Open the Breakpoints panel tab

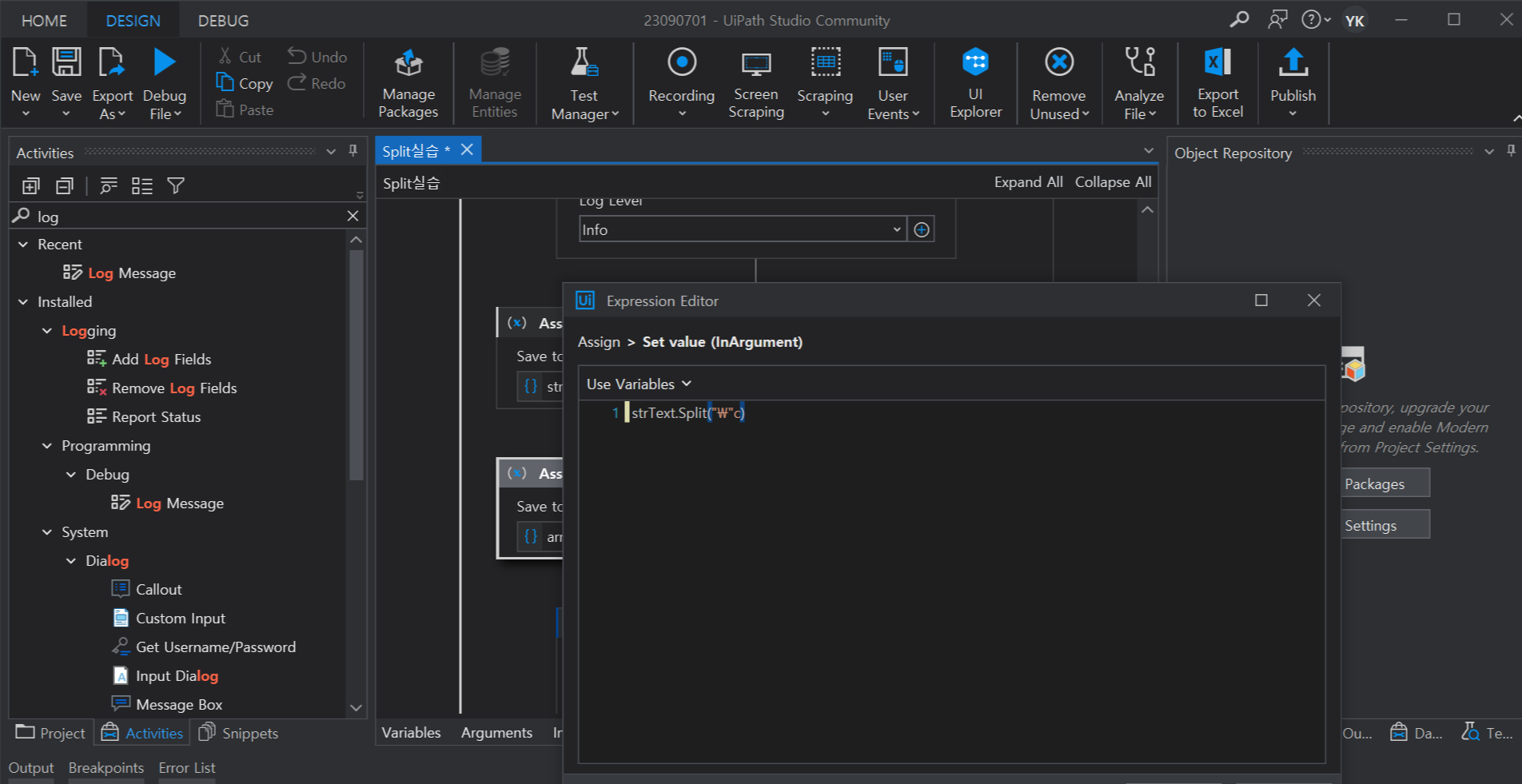tap(106, 768)
